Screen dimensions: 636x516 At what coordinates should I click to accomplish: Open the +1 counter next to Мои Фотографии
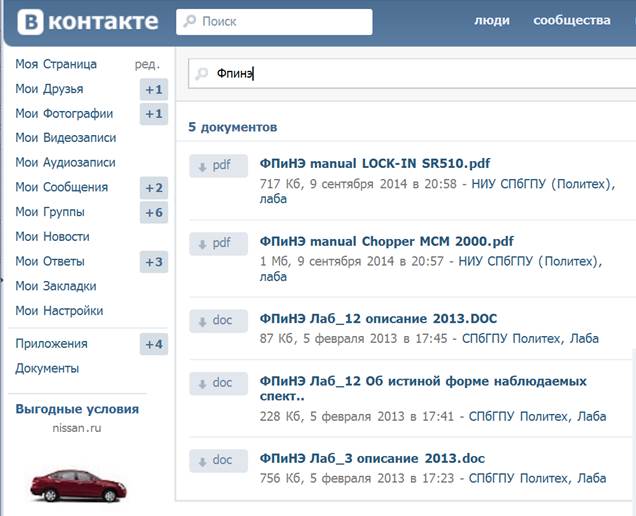154,114
